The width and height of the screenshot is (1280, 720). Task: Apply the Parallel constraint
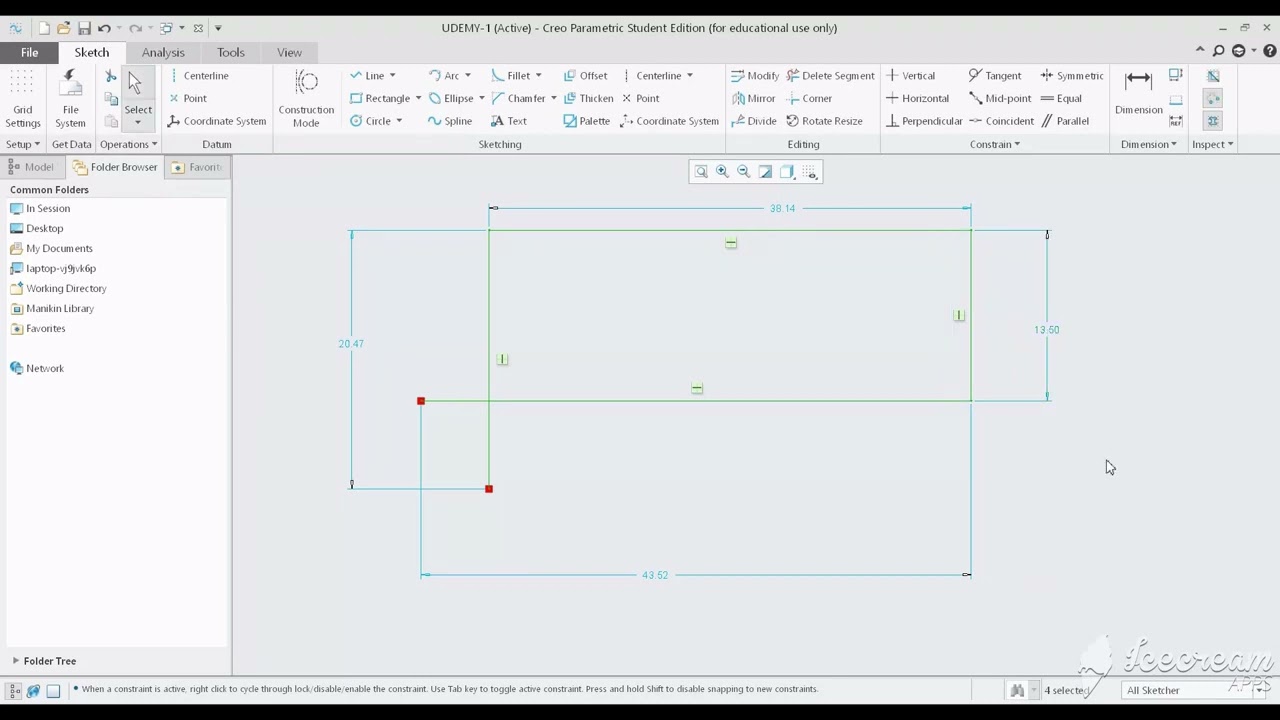pyautogui.click(x=1065, y=121)
